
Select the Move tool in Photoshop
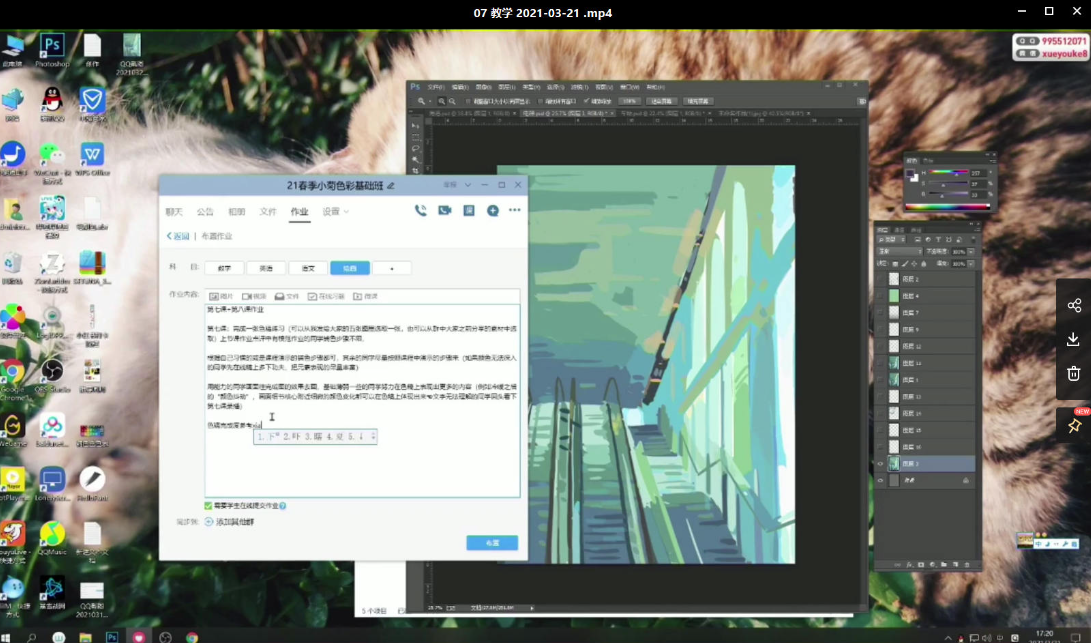tap(415, 125)
